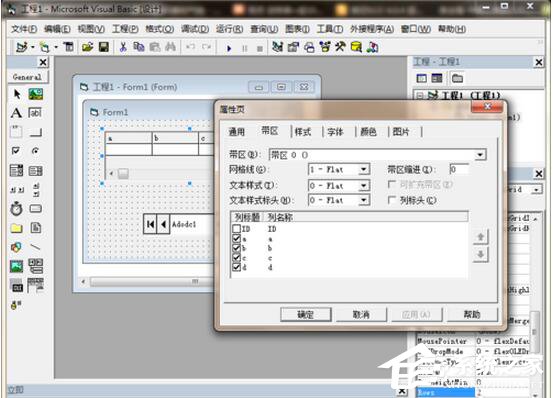
Task: Open the Visual Component Manager icon
Action: tap(372, 47)
